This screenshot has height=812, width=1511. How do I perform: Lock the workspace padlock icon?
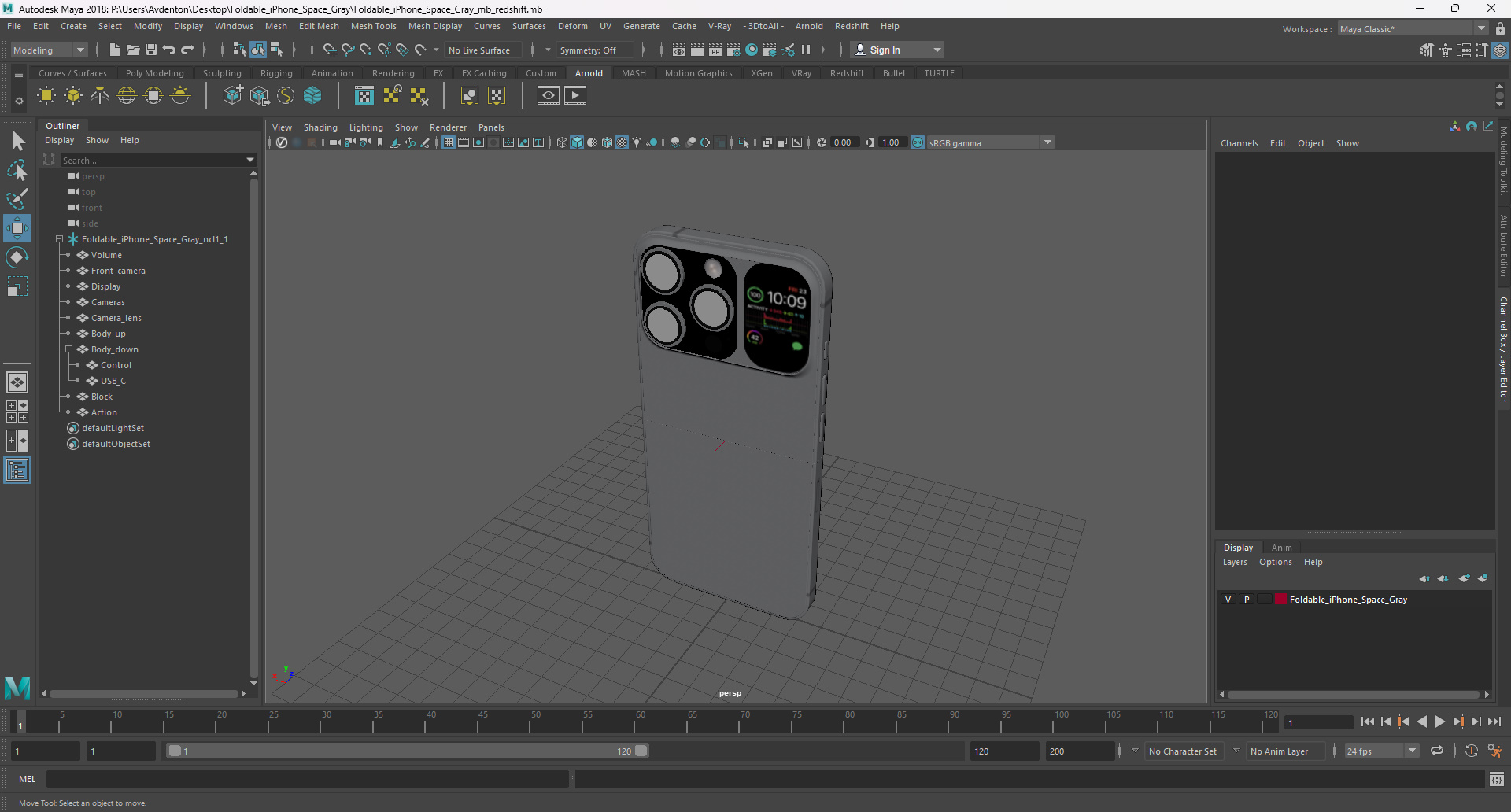(x=1500, y=29)
